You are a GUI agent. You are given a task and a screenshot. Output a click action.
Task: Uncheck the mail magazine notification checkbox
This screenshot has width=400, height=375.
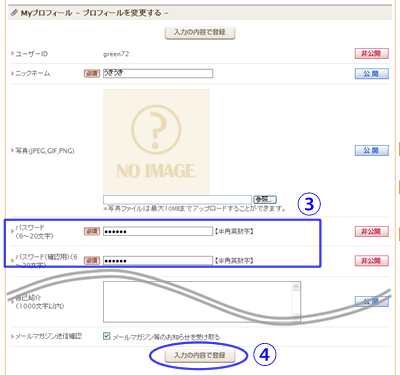tap(107, 336)
